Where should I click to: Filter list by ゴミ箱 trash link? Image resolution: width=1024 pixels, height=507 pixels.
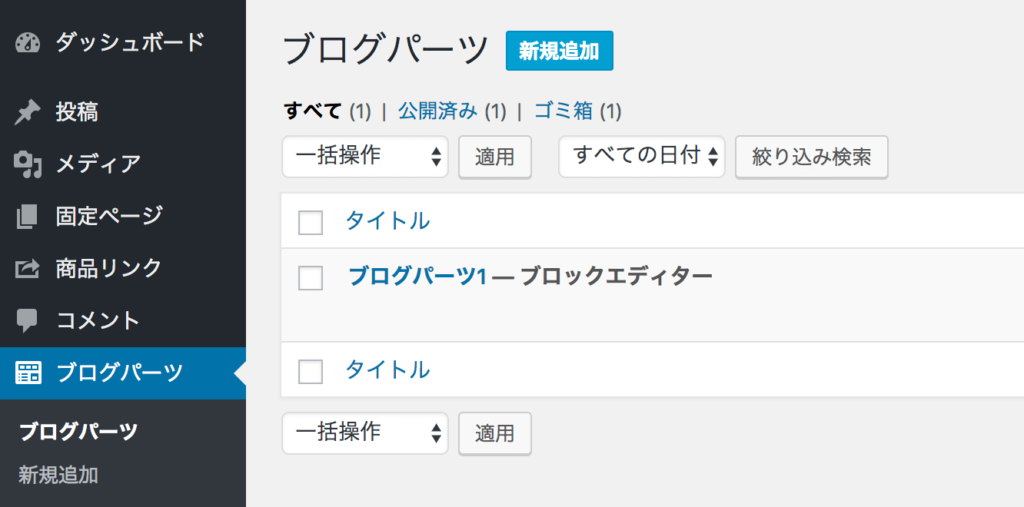point(564,112)
